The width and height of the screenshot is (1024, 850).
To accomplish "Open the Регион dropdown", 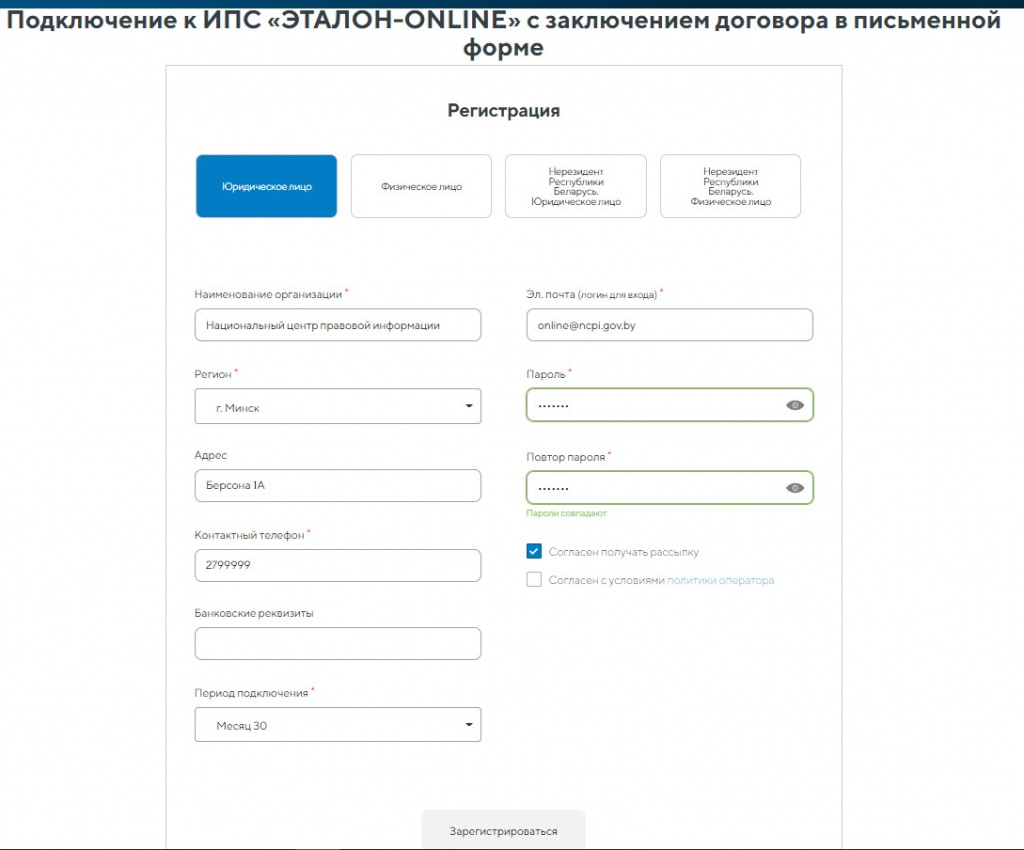I will 338,406.
